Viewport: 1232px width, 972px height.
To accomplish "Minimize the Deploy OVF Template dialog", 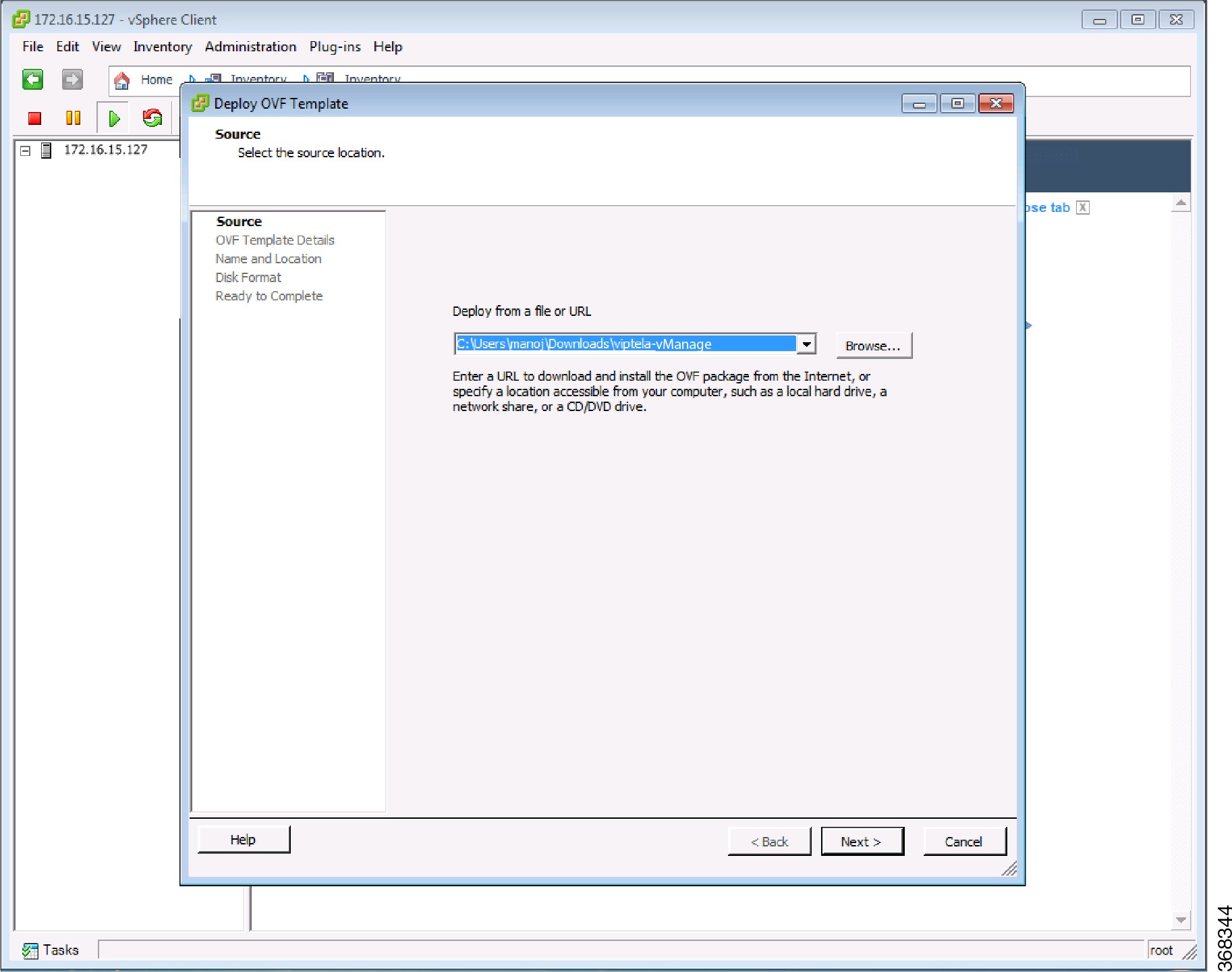I will [920, 103].
